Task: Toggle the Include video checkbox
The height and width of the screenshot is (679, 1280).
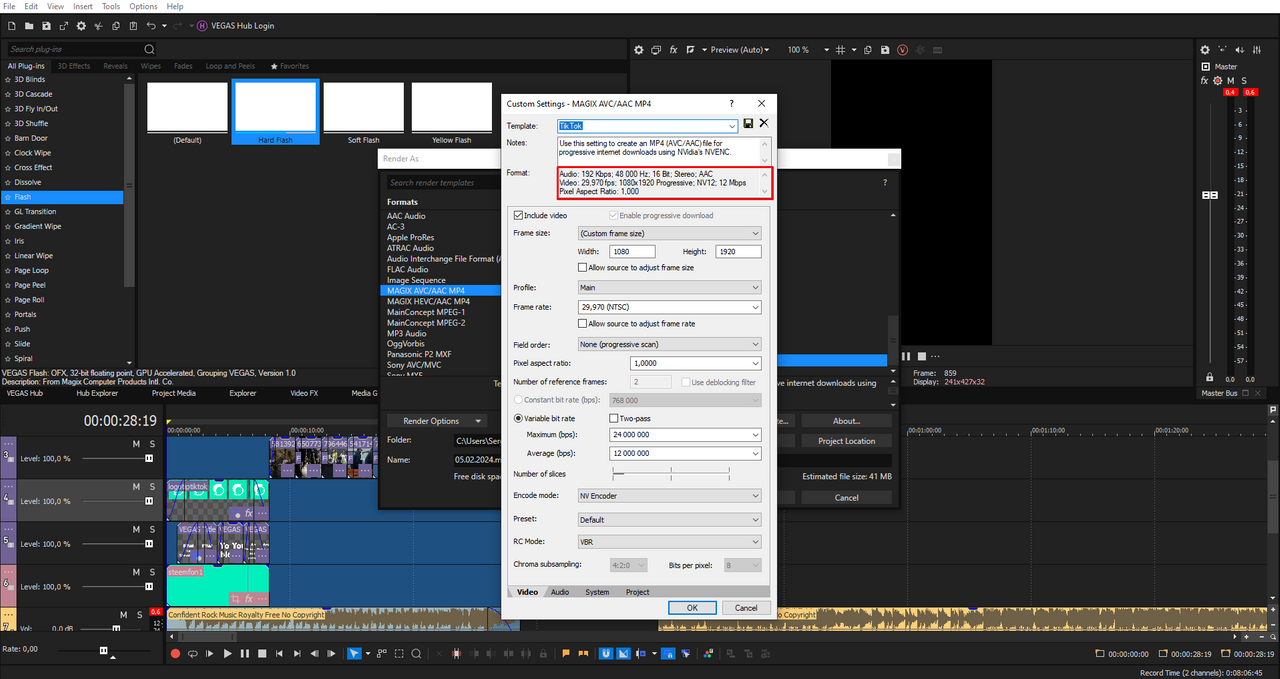Action: click(x=518, y=215)
